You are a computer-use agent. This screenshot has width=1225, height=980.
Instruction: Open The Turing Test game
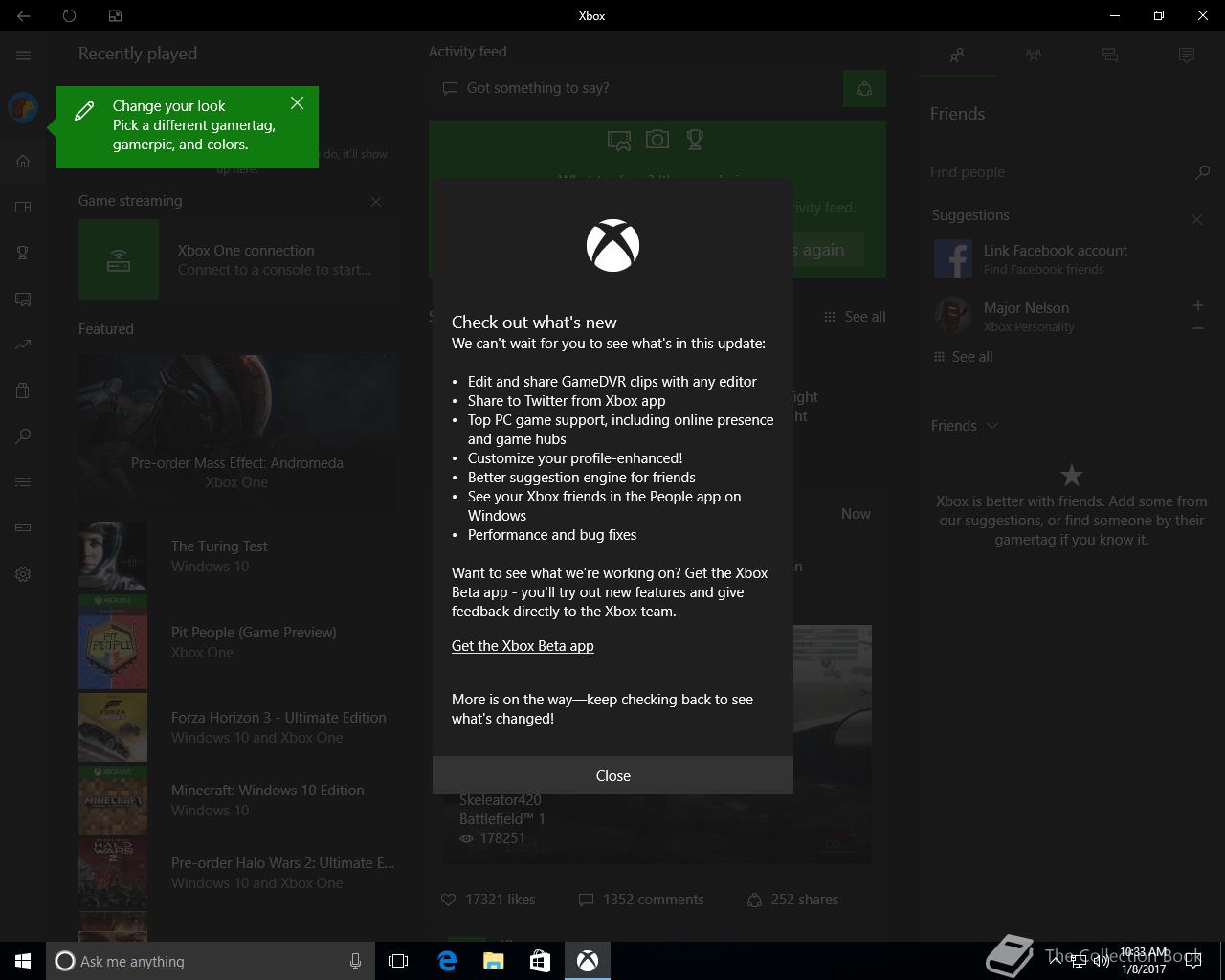(x=237, y=556)
